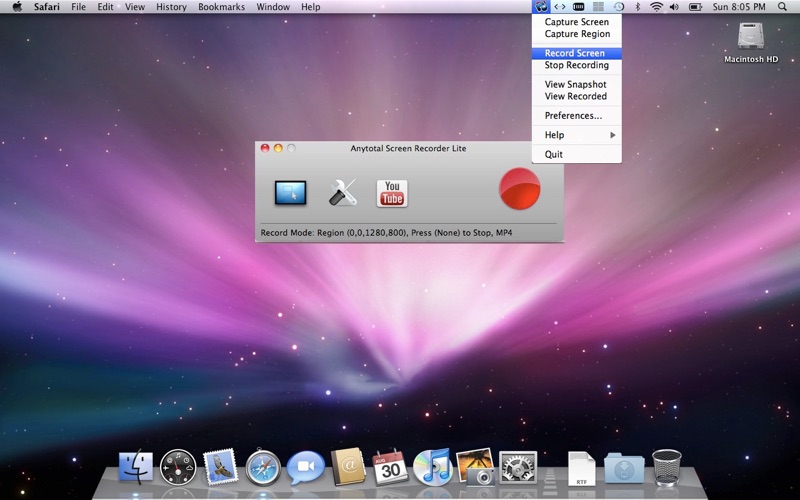Choose Quit from the recorder menu

554,154
